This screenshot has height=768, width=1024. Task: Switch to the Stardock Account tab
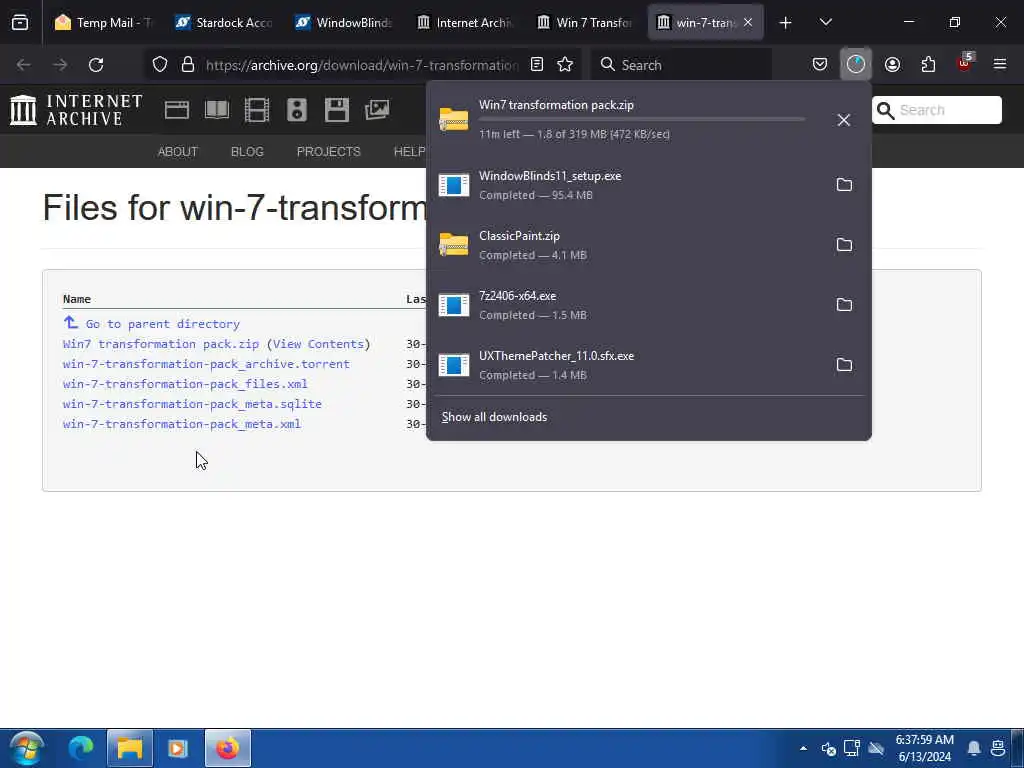(223, 23)
